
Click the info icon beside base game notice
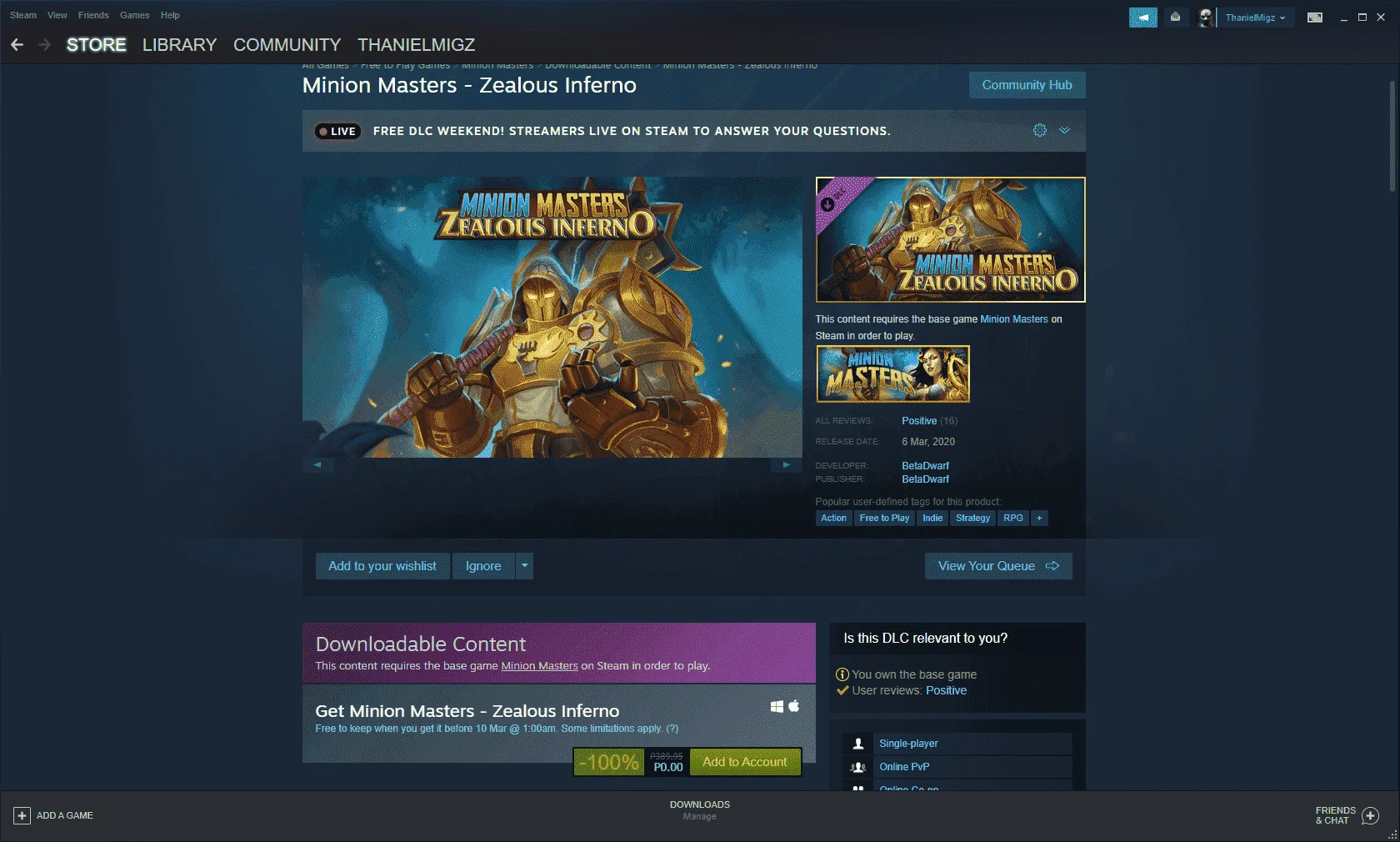842,674
